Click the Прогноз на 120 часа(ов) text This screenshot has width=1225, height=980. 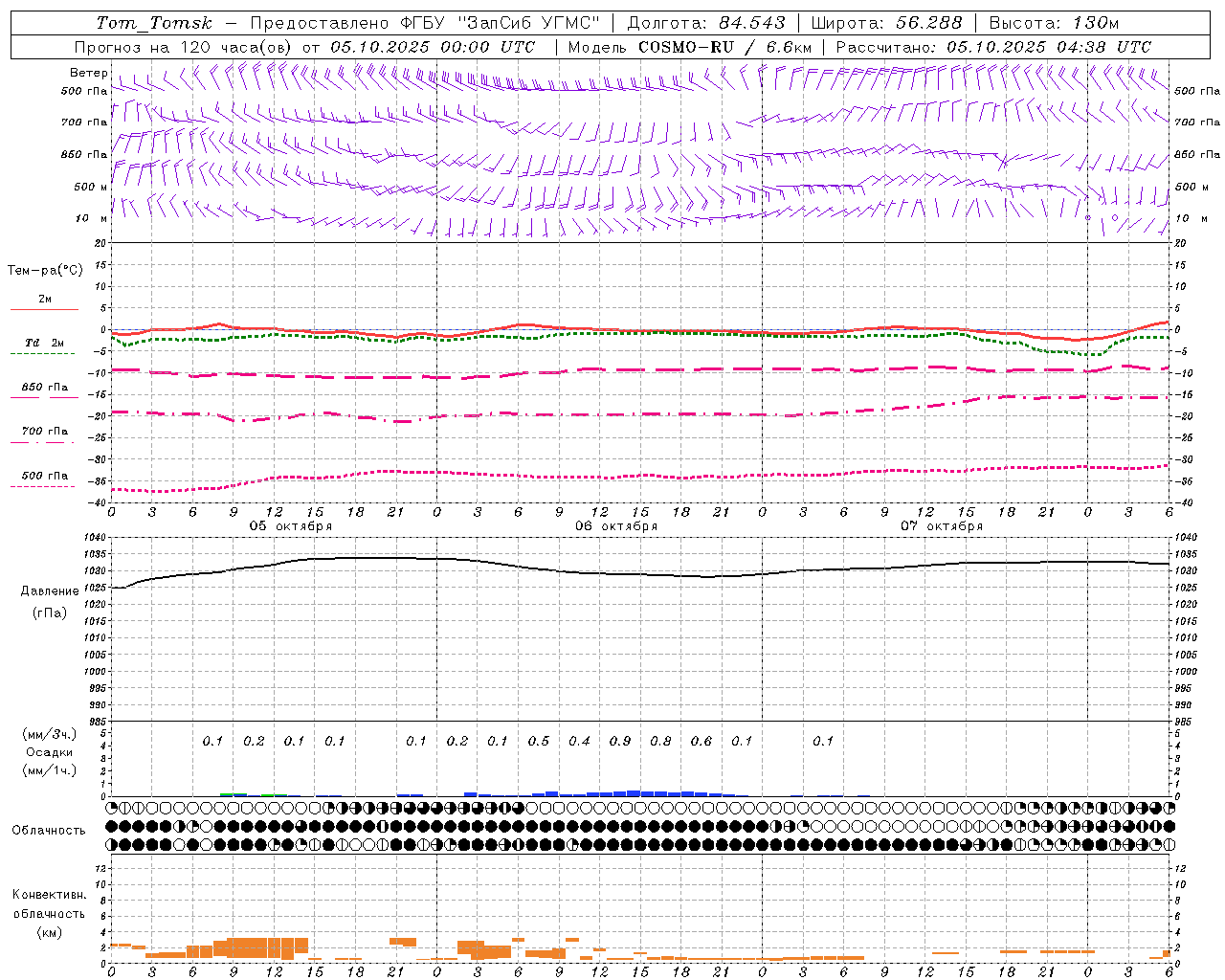point(185,47)
